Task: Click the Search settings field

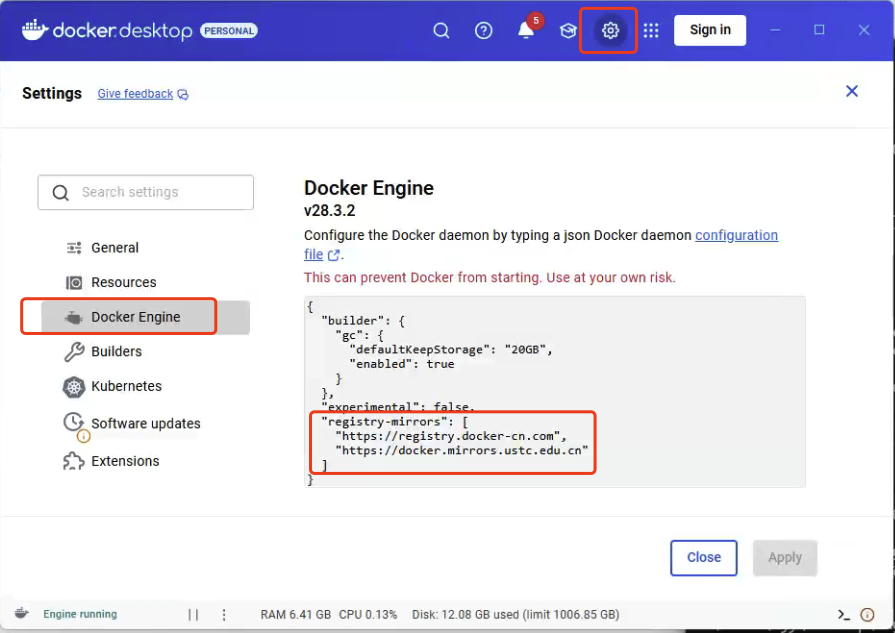Action: [146, 192]
